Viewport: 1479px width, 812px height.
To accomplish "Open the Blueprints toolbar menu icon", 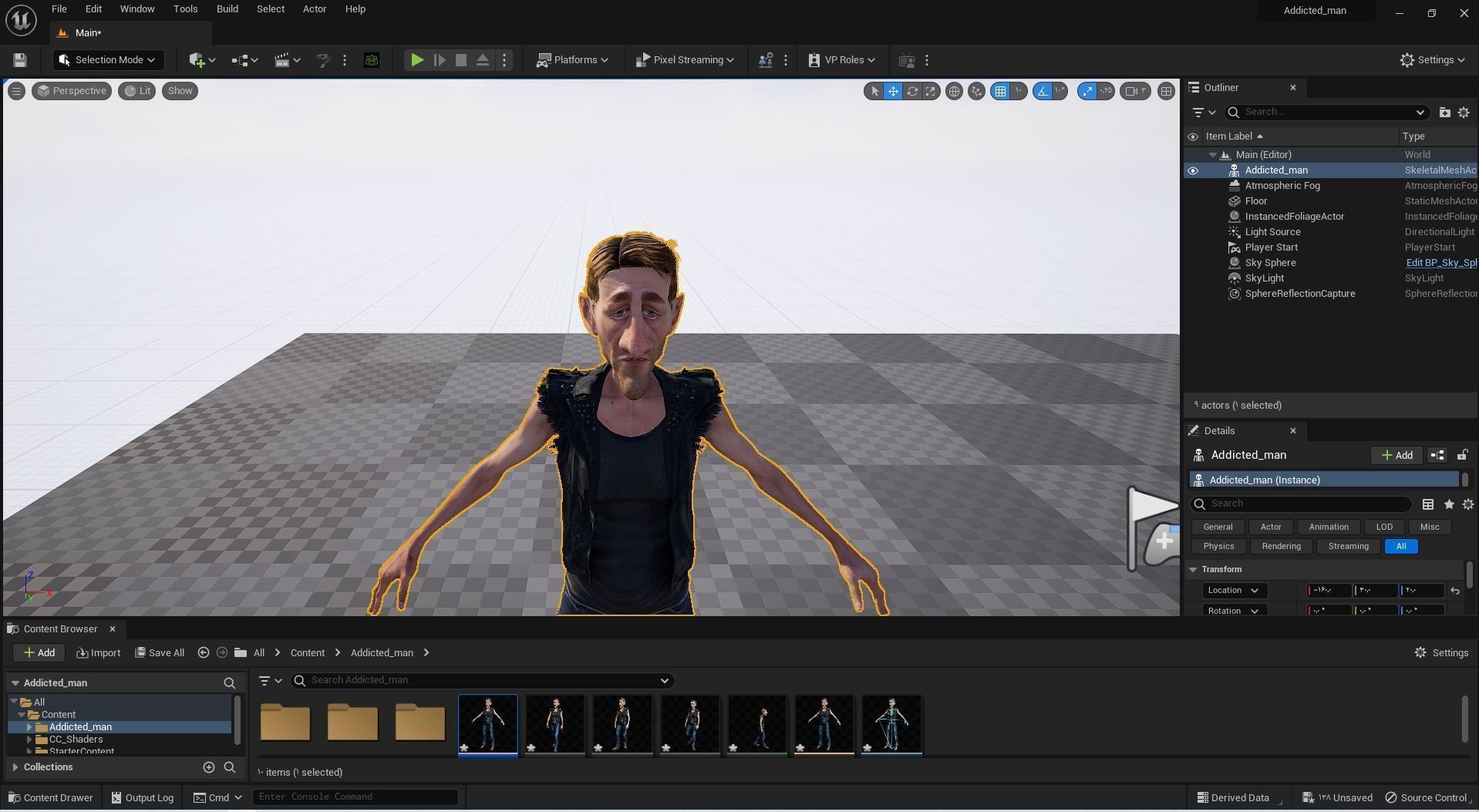I will click(x=244, y=60).
